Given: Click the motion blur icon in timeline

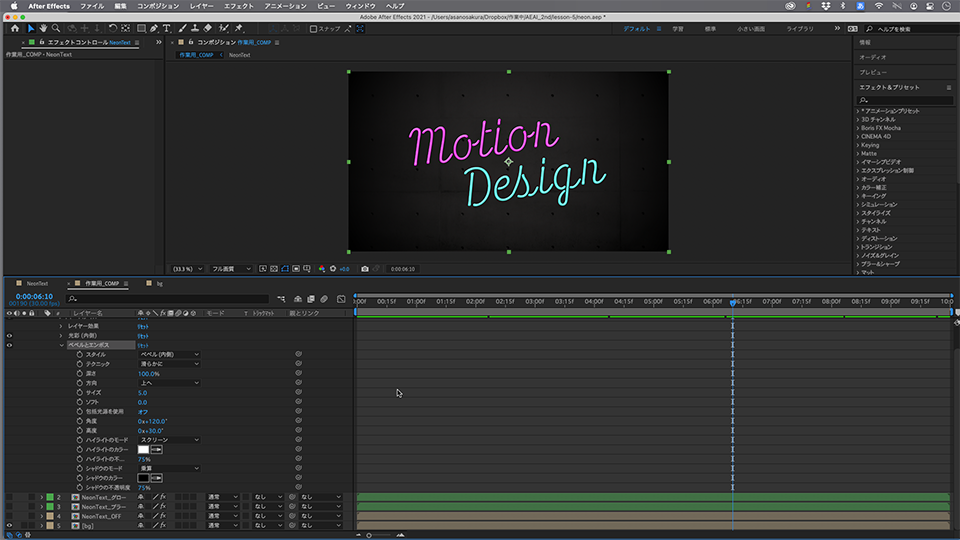Looking at the screenshot, I should coord(324,299).
